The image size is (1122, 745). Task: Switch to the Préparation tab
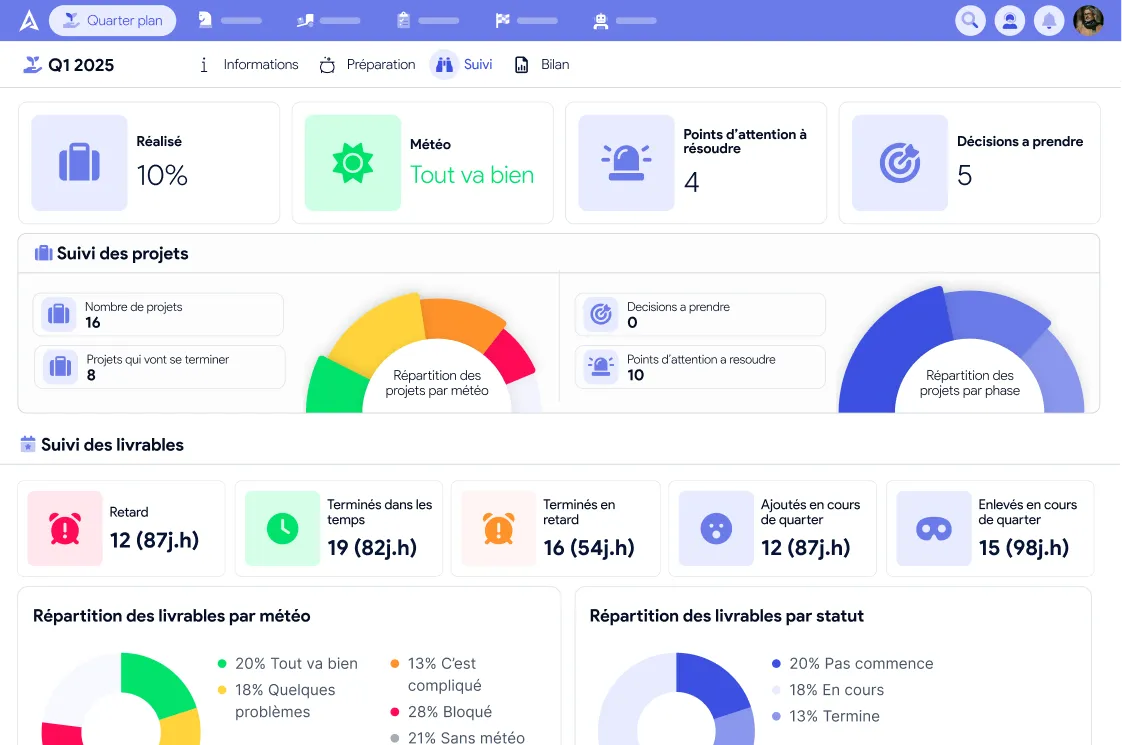click(367, 64)
